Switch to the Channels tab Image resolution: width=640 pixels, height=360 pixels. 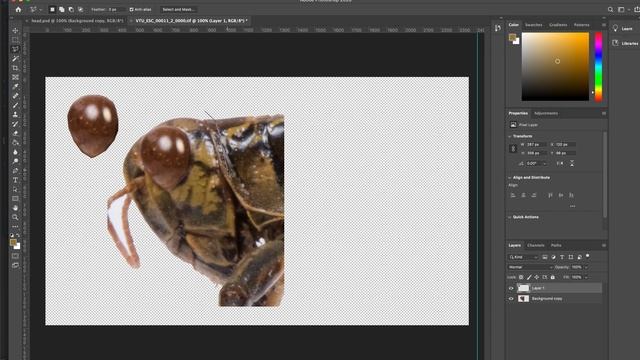pyautogui.click(x=536, y=245)
